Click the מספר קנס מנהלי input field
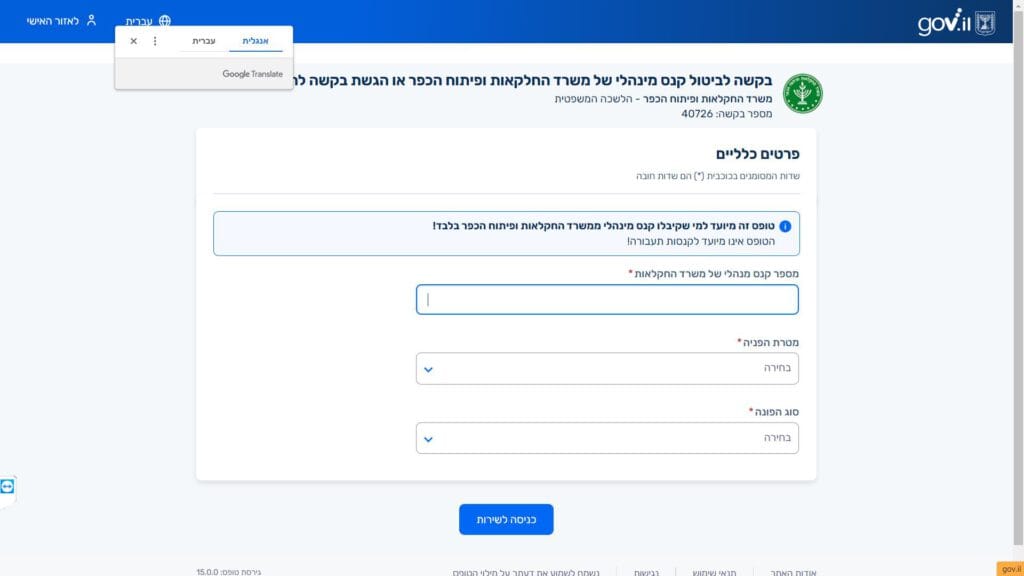Viewport: 1024px width, 576px height. 607,299
